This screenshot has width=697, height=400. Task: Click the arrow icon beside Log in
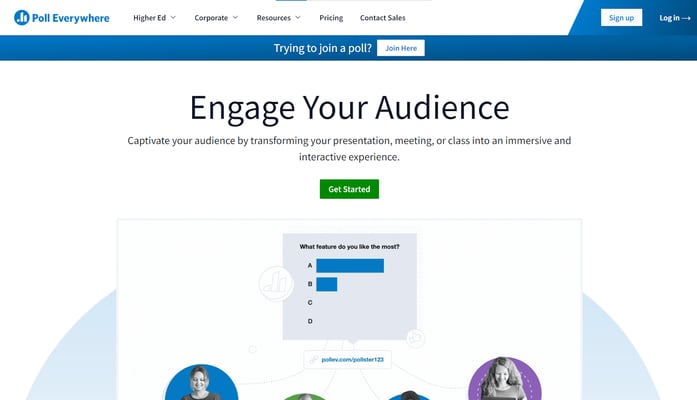(x=686, y=18)
